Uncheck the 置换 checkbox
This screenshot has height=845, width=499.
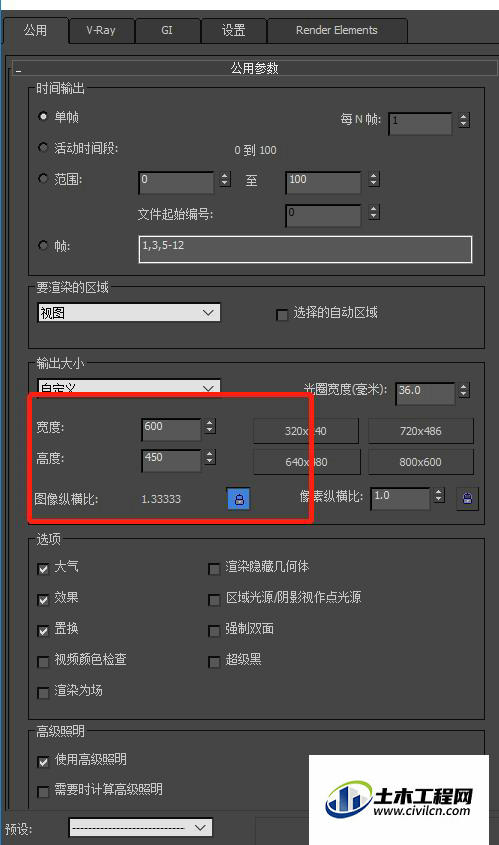[x=43, y=631]
